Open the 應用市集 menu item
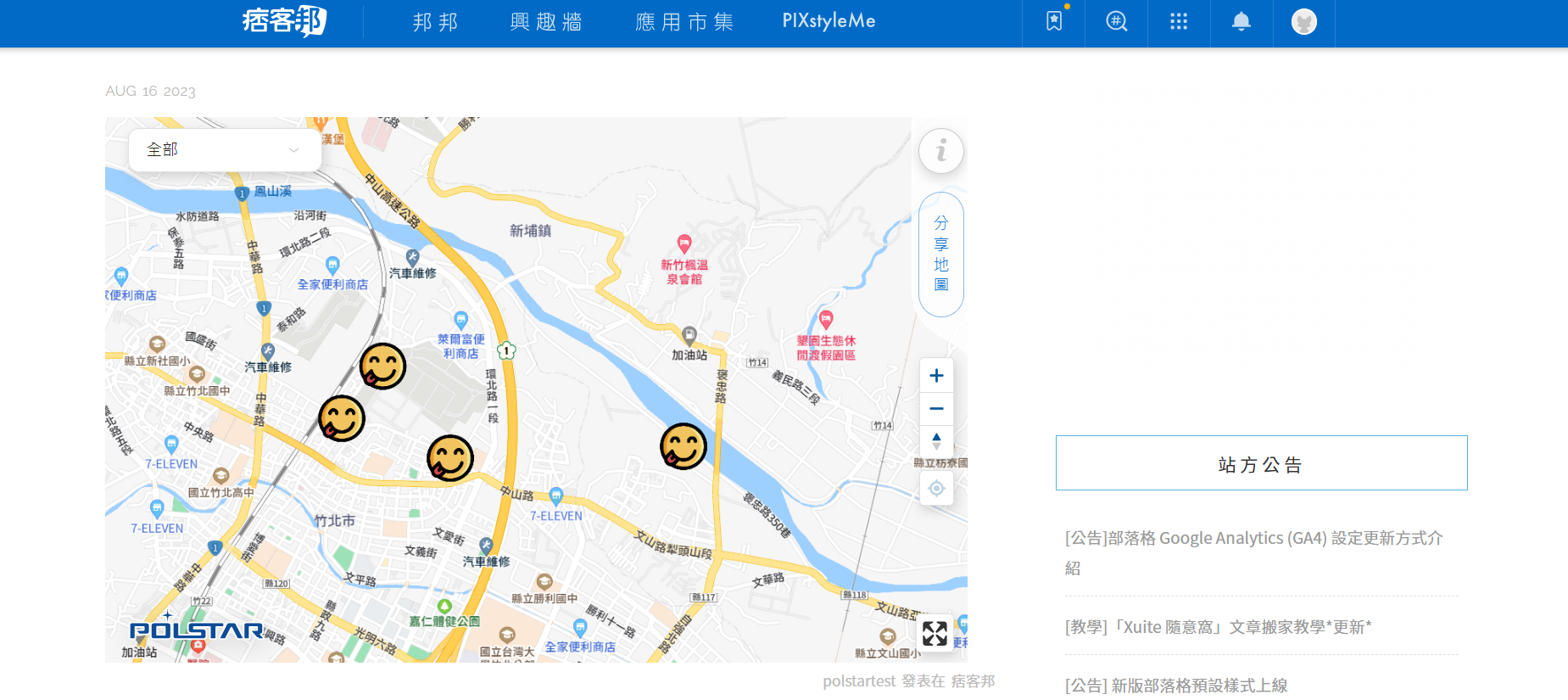The image size is (1568, 700). (684, 22)
